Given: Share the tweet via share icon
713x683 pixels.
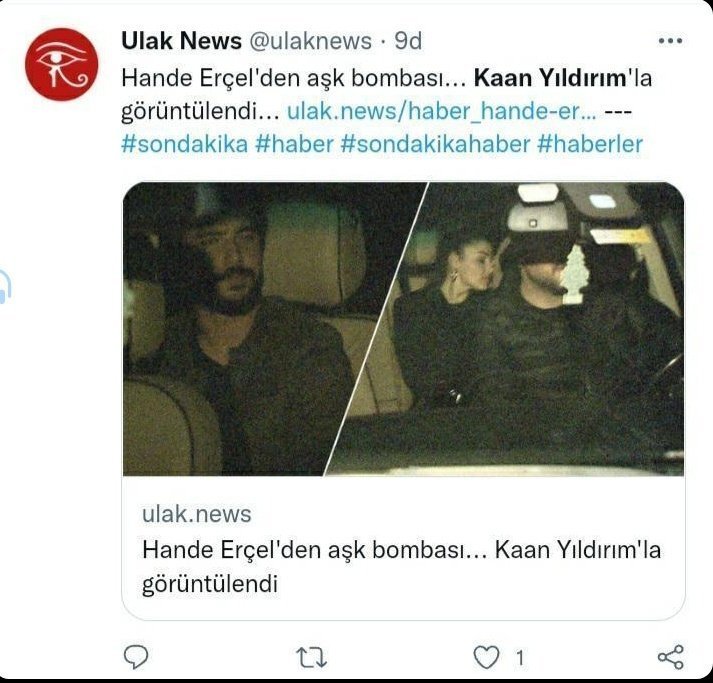Looking at the screenshot, I should 671,657.
